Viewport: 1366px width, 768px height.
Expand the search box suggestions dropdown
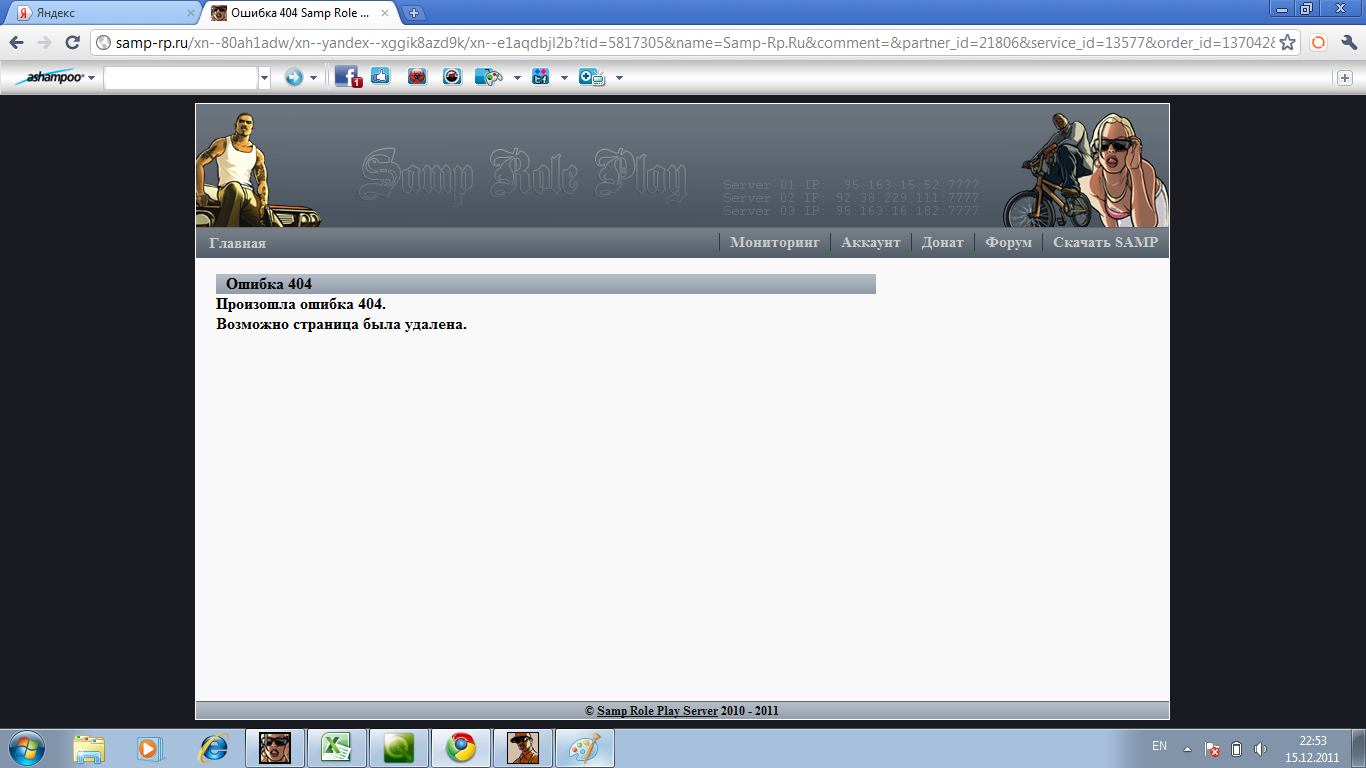[264, 77]
